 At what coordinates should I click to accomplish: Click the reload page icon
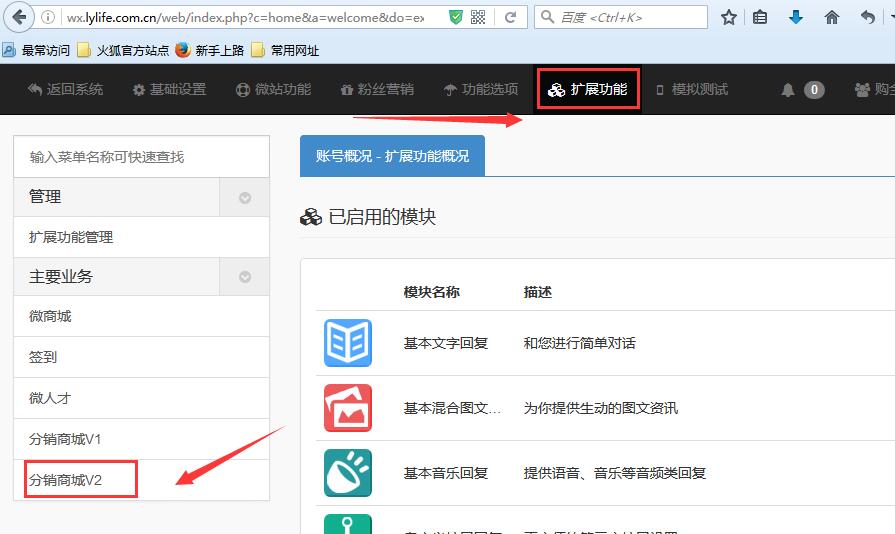coord(510,17)
